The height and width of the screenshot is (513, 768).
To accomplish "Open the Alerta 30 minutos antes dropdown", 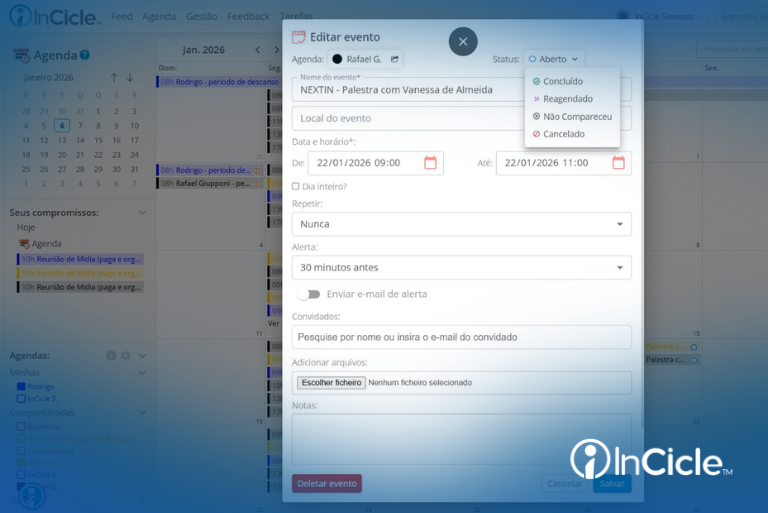I will 461,268.
